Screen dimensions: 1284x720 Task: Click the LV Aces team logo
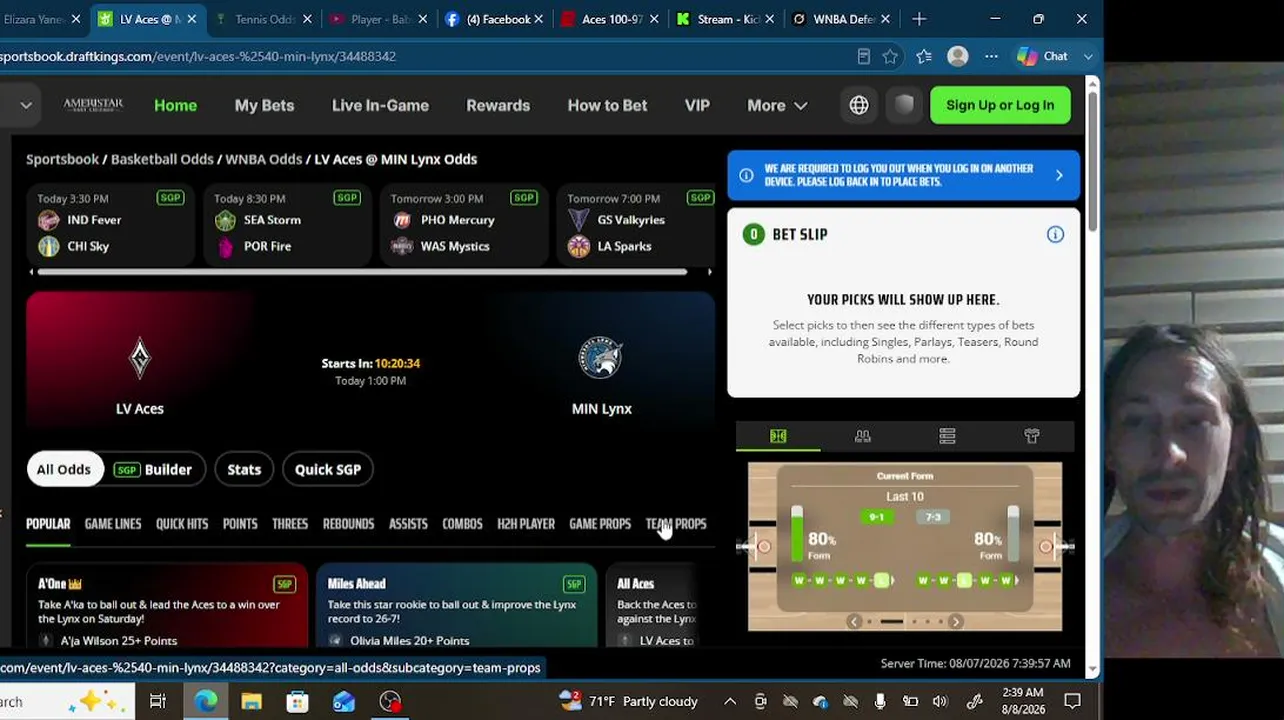pos(140,359)
